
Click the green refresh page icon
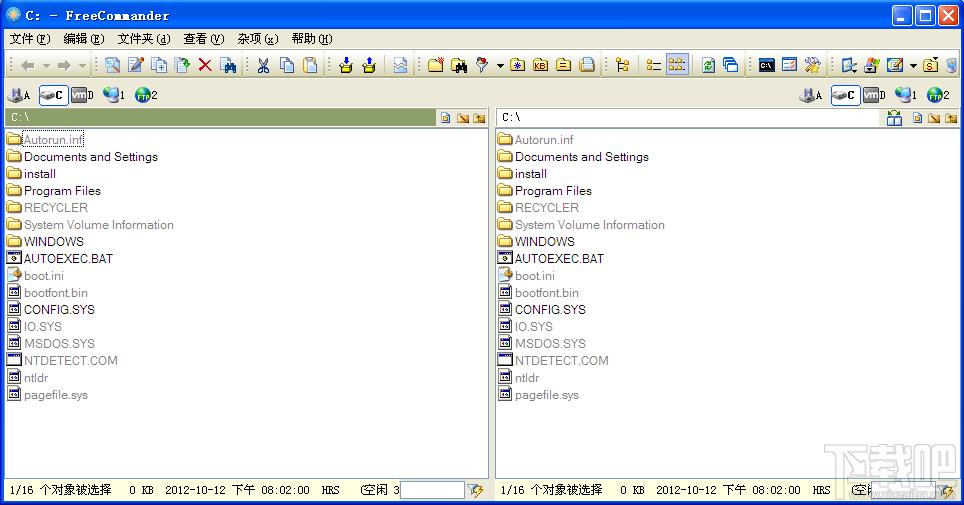[x=708, y=65]
